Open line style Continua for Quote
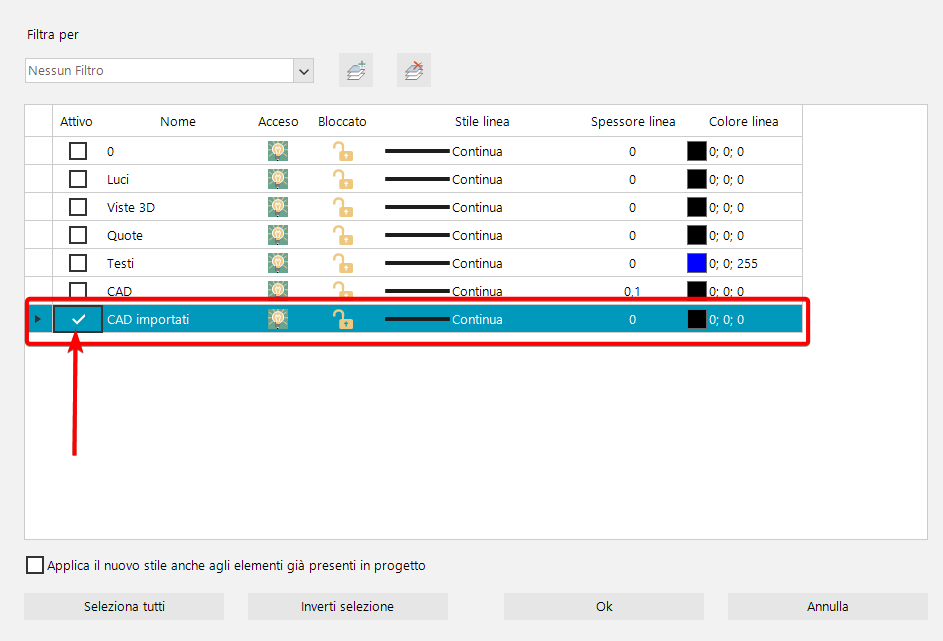Screen dimensions: 943x641 point(444,235)
